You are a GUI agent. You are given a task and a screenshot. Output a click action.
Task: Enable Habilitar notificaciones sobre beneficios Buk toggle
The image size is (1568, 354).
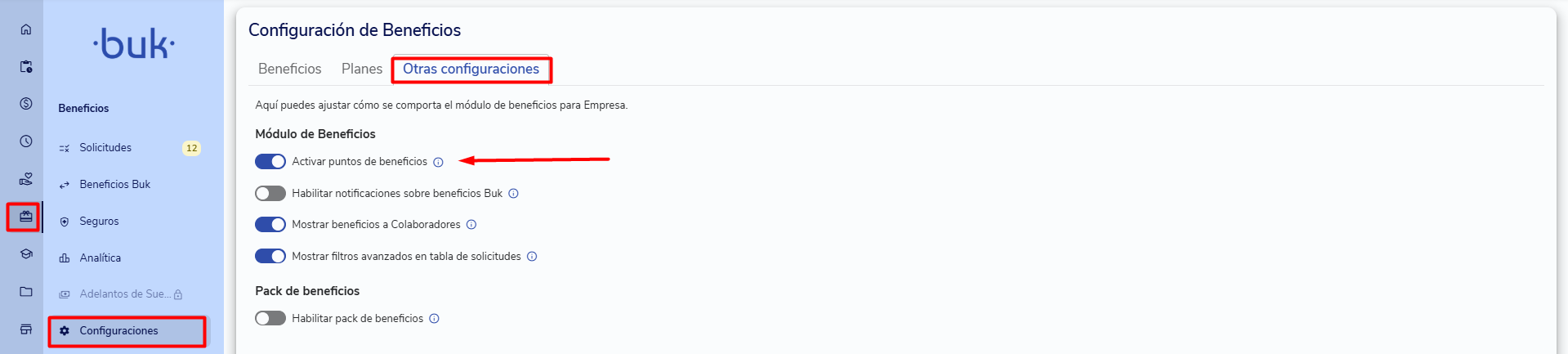pos(270,194)
